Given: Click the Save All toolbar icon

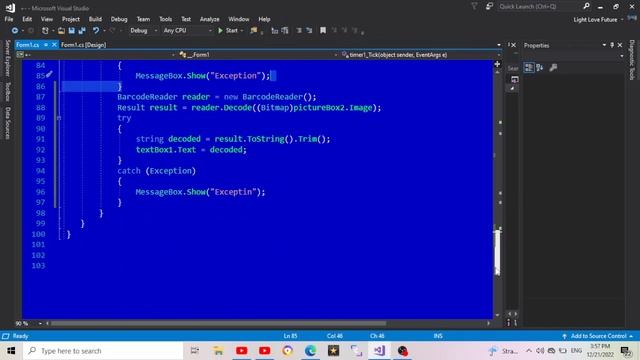Looking at the screenshot, I should (x=82, y=31).
